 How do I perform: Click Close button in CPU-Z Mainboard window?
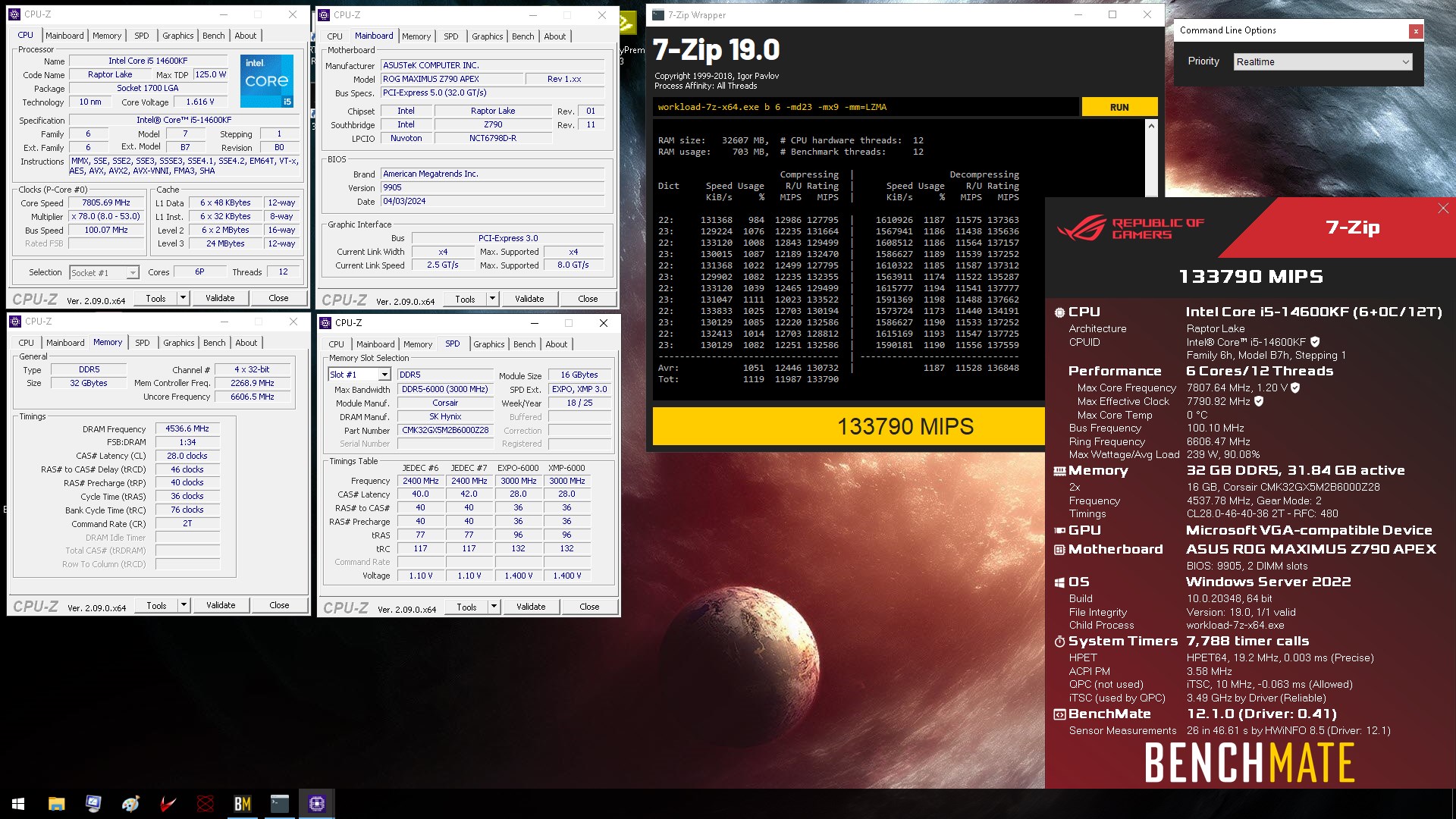[588, 299]
